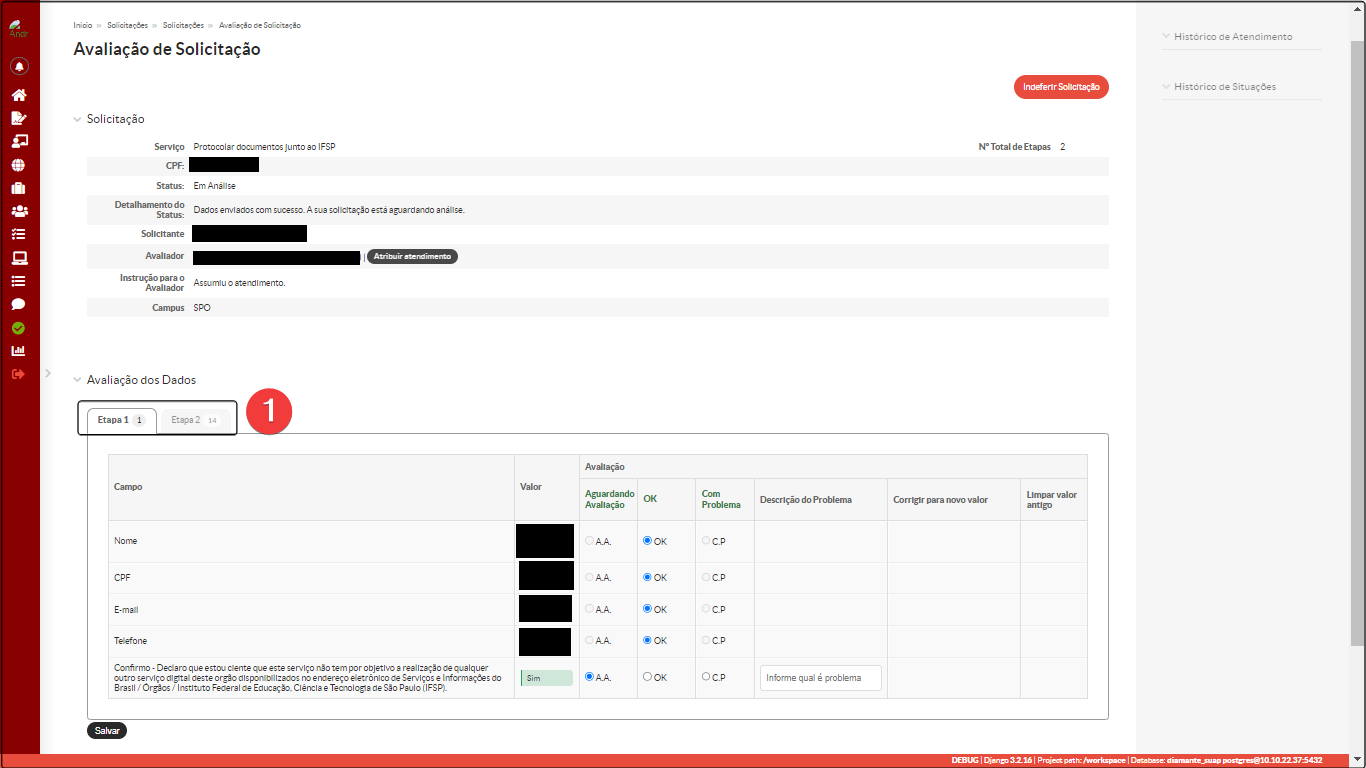Switch to Etapa 1 tab
This screenshot has height=768, width=1366.
(x=121, y=420)
